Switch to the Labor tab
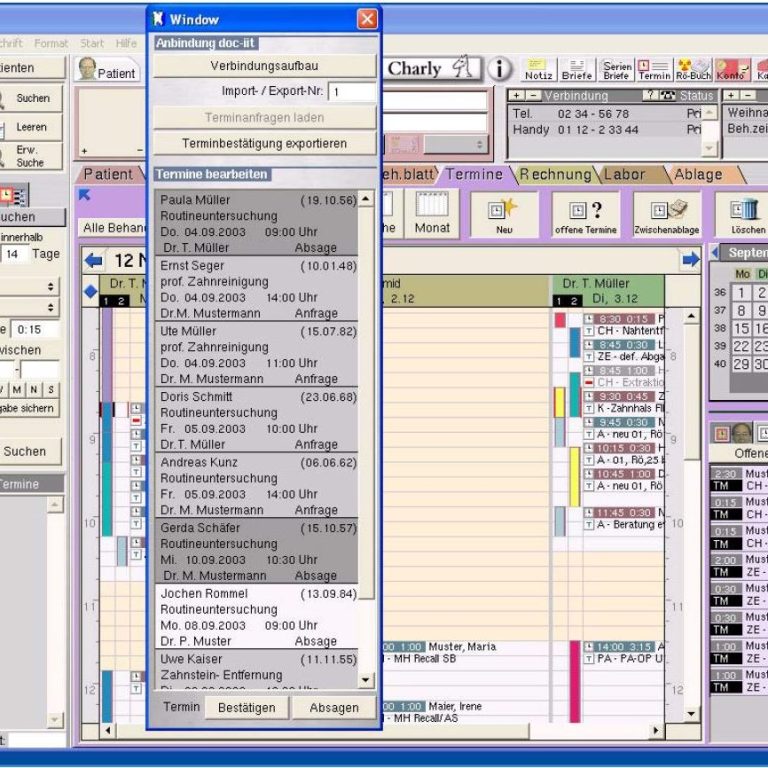Viewport: 768px width, 768px height. pos(624,174)
